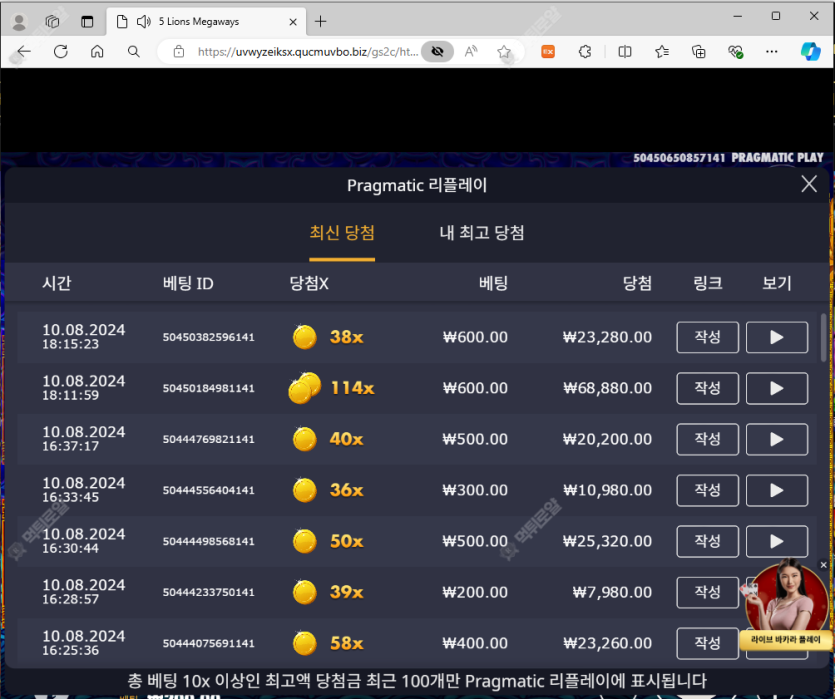This screenshot has width=835, height=699.
Task: Click the read aloud icon
Action: pyautogui.click(x=471, y=51)
